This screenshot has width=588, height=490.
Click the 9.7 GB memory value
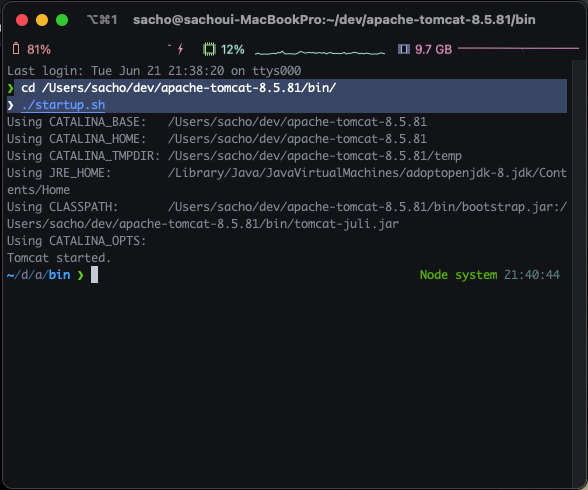[434, 49]
